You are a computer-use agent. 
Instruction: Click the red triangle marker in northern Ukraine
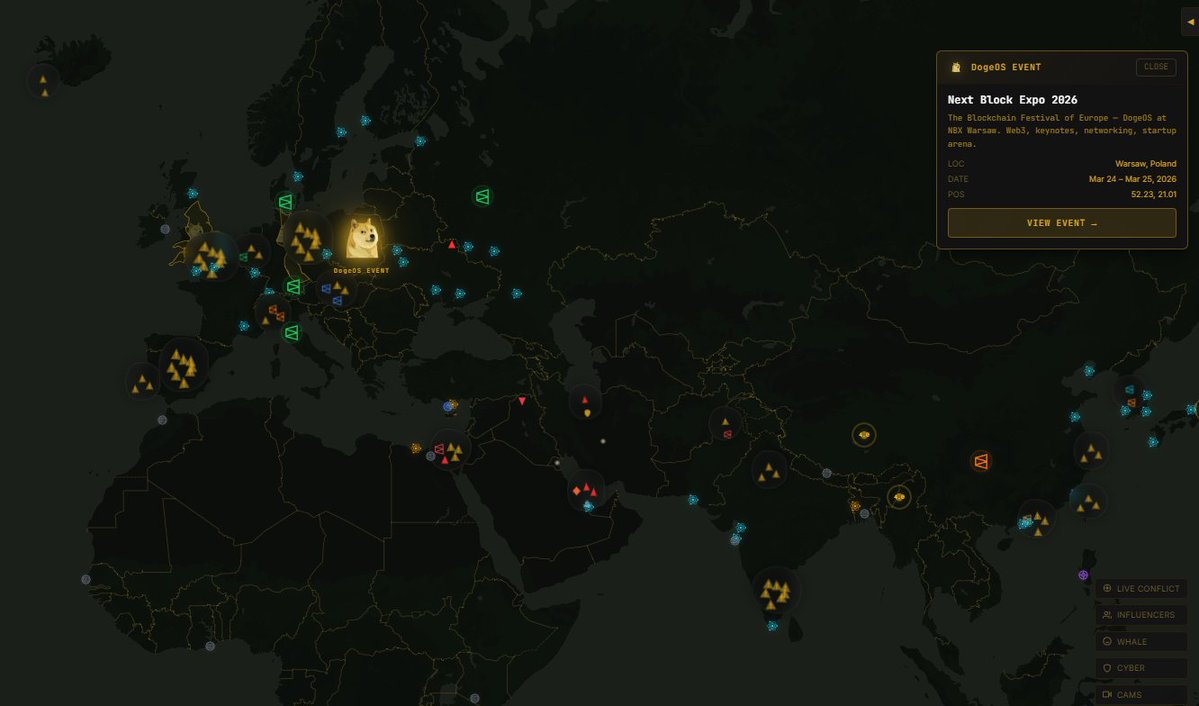[452, 245]
